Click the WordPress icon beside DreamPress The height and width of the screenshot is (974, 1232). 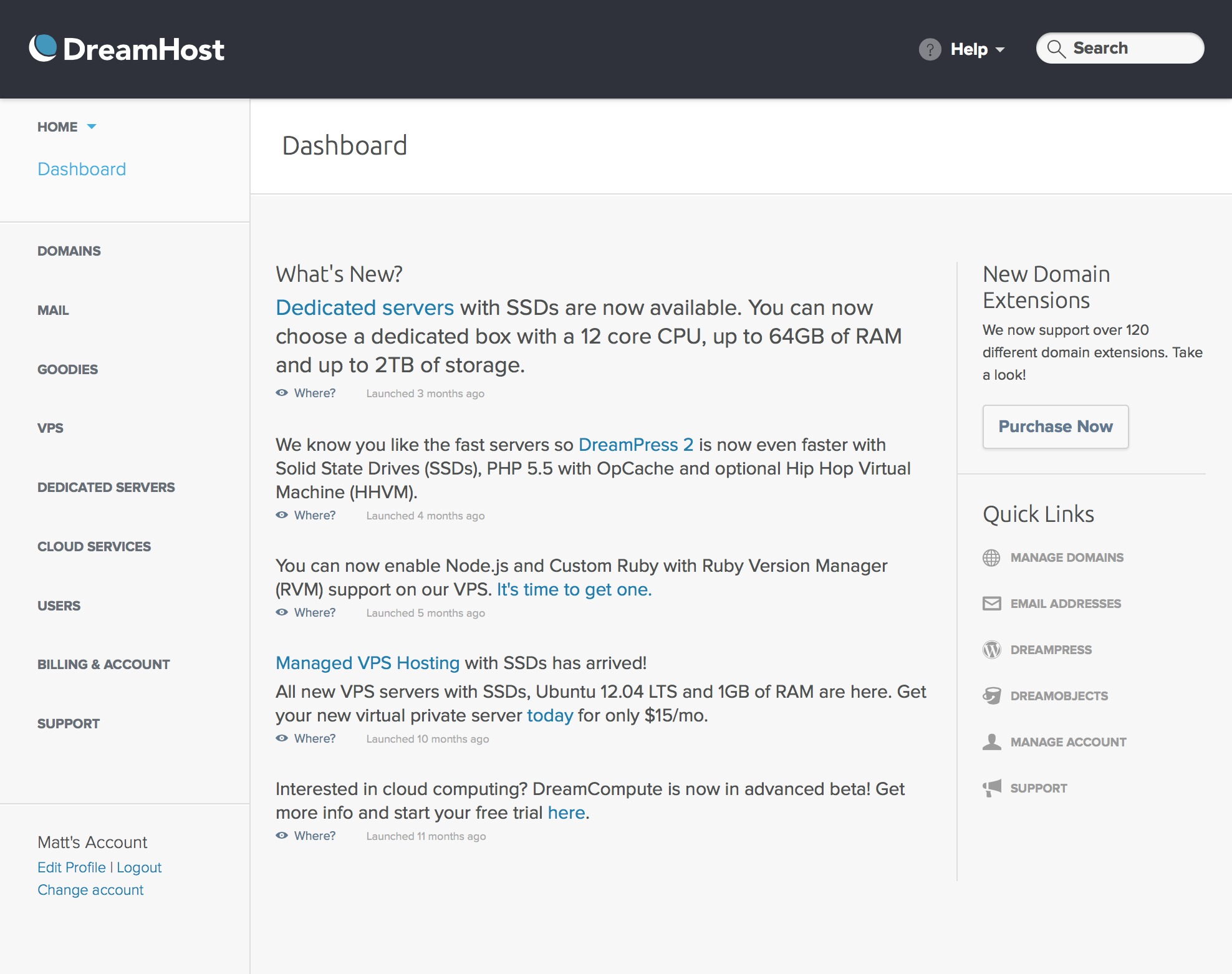pos(991,650)
